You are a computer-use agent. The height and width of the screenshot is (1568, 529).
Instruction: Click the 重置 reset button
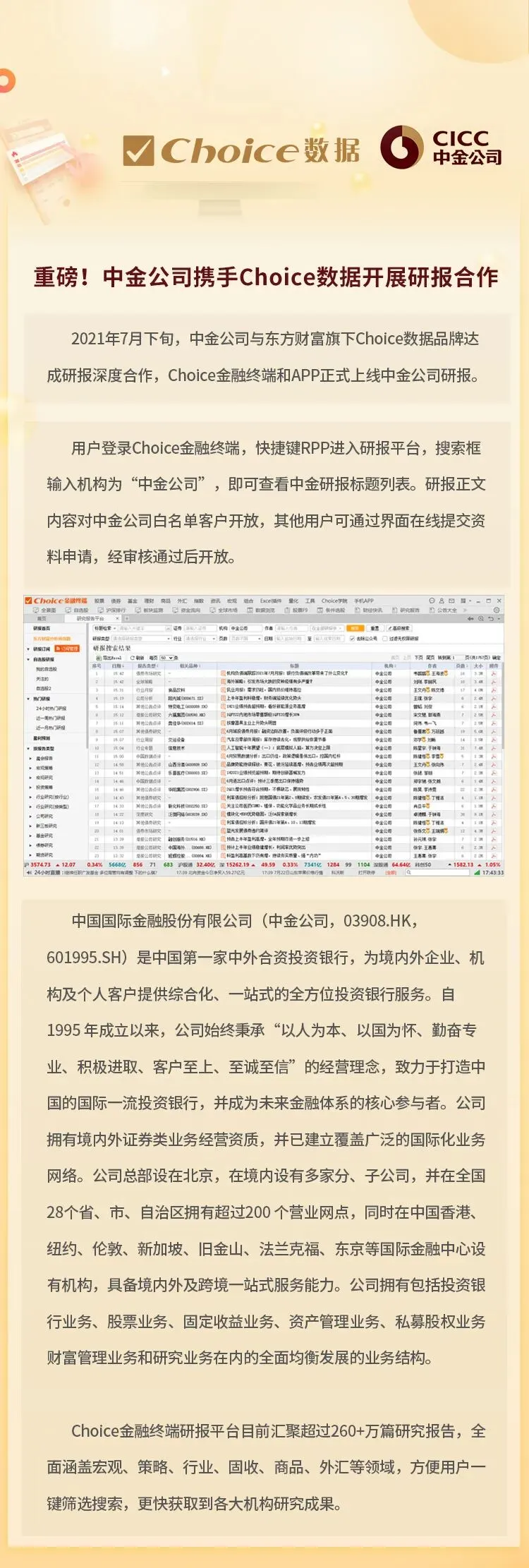click(x=375, y=628)
